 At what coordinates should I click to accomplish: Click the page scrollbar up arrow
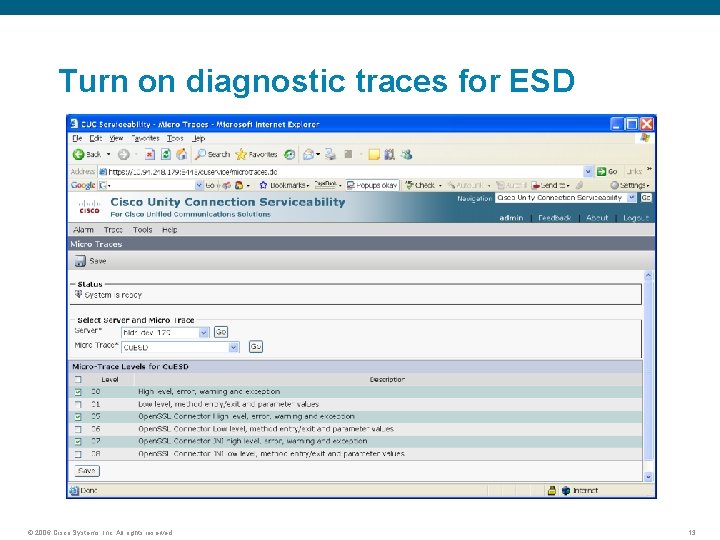[x=648, y=276]
